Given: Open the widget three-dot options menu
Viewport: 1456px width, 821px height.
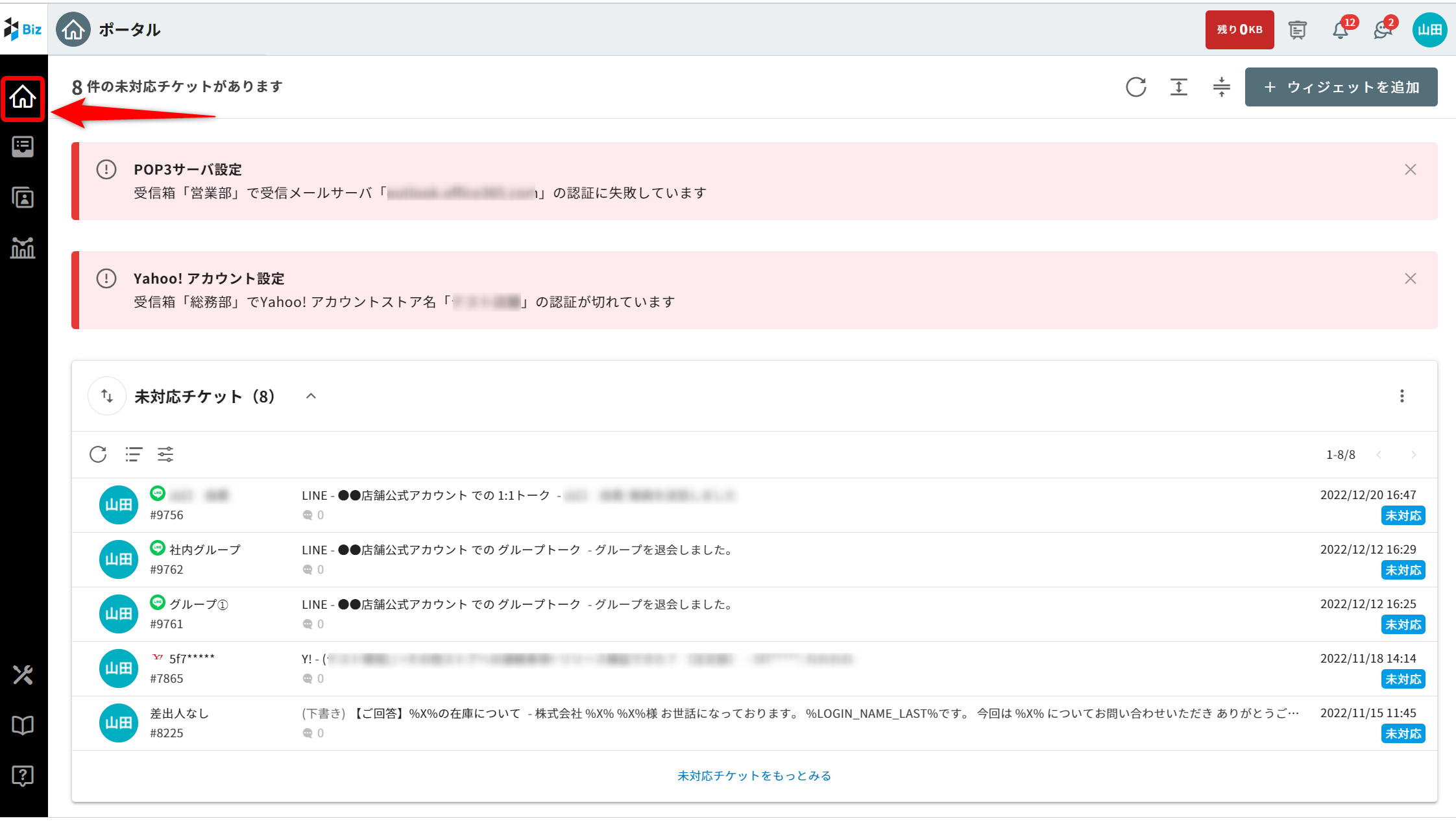Looking at the screenshot, I should (x=1401, y=396).
